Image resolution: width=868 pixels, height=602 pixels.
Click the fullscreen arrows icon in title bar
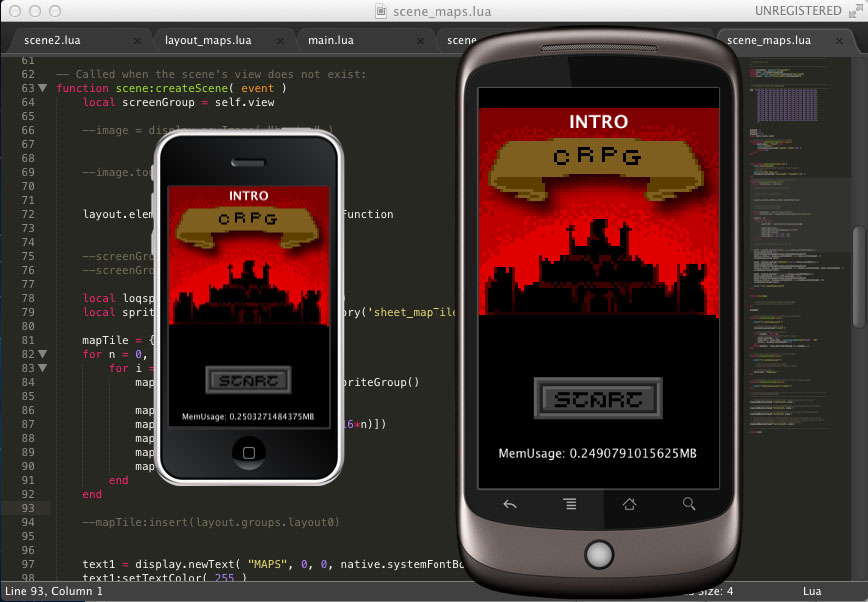tap(855, 11)
